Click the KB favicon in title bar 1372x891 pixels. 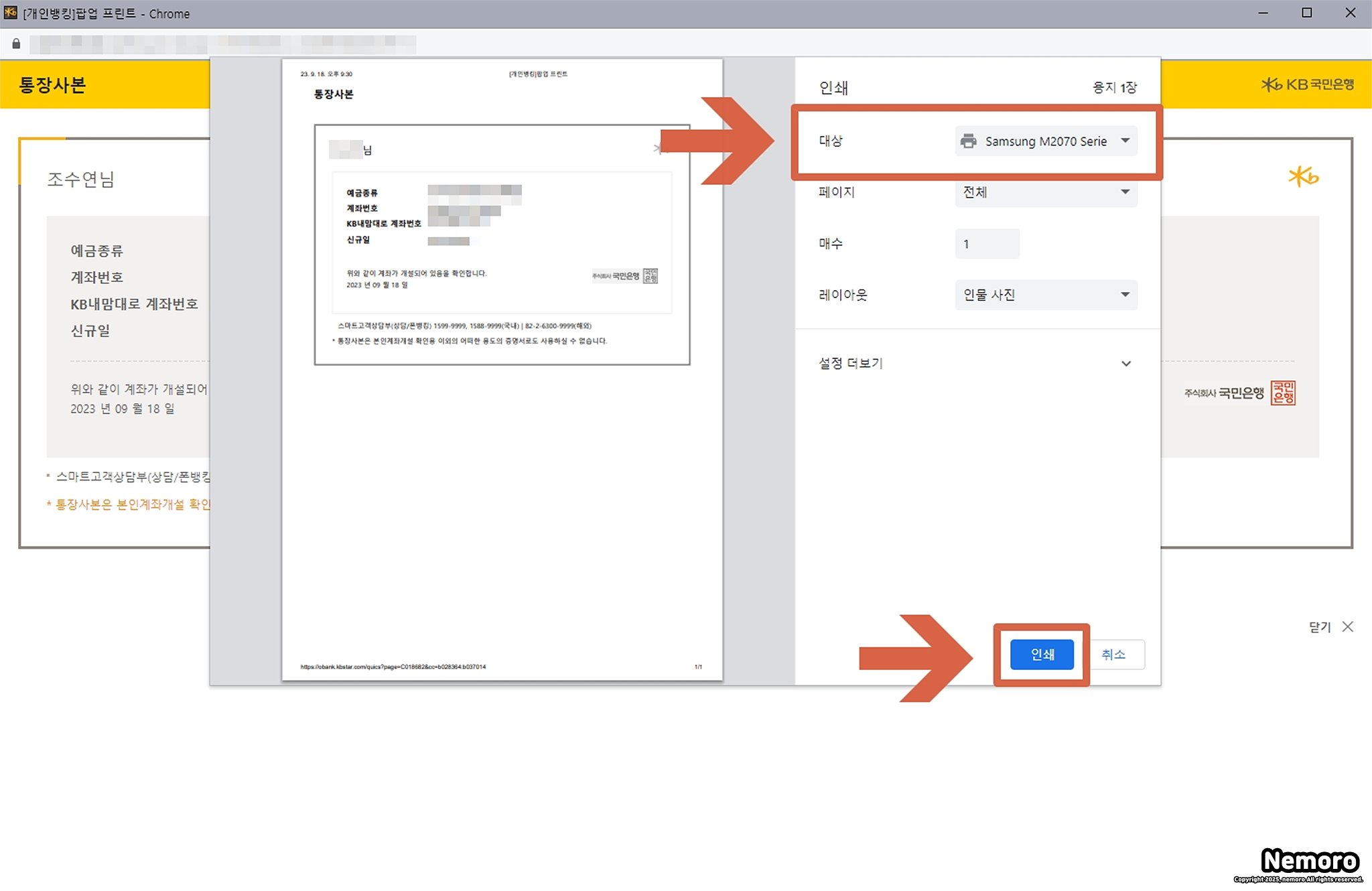tap(10, 13)
